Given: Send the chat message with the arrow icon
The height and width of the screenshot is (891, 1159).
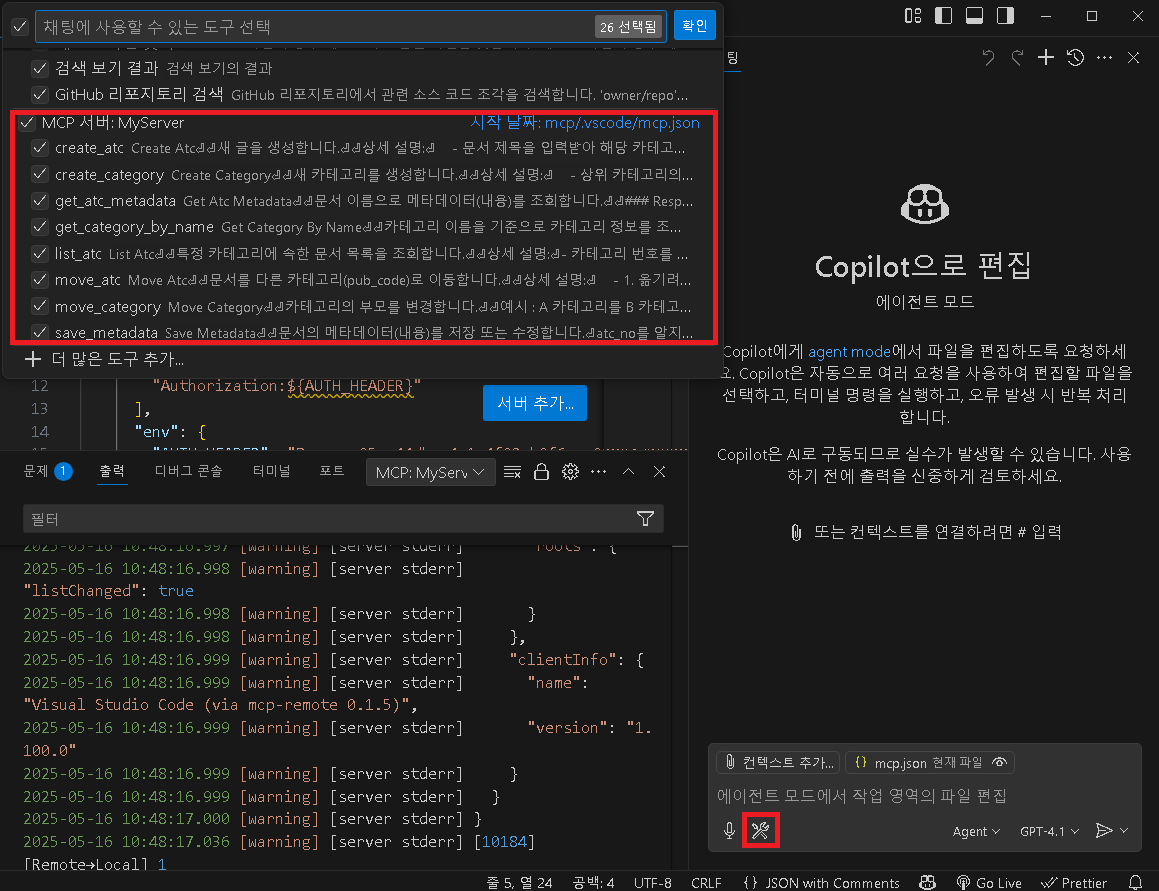Looking at the screenshot, I should point(1104,830).
